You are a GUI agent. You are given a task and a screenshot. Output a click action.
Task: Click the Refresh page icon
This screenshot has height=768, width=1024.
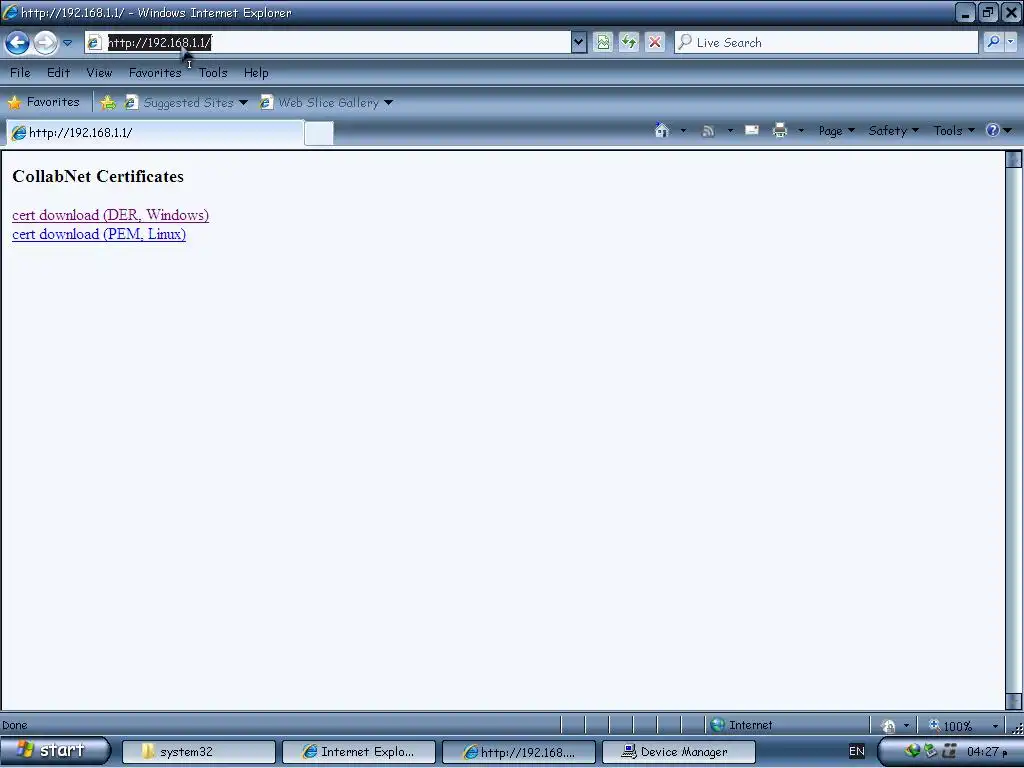pyautogui.click(x=628, y=42)
